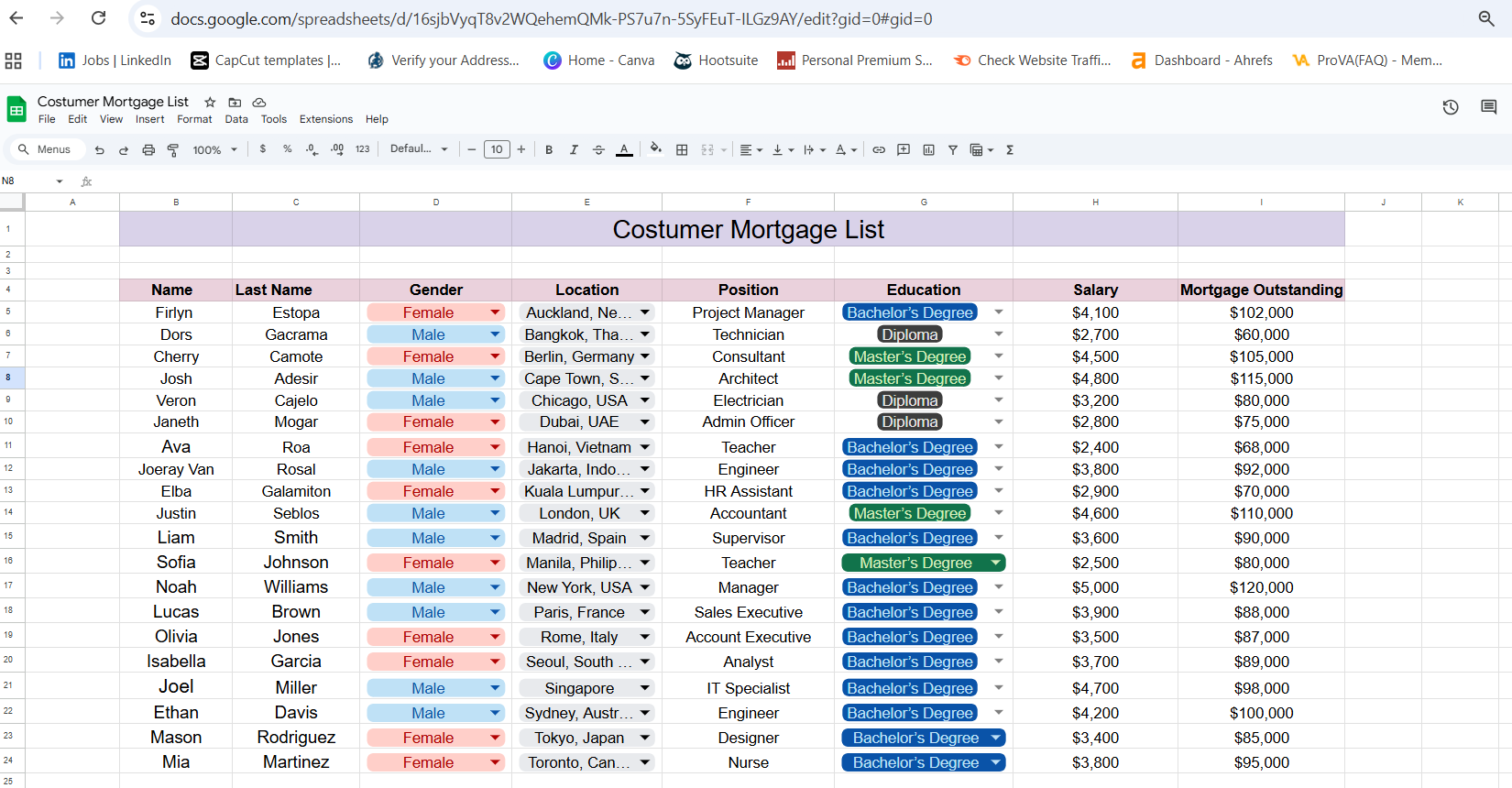Click the font size input box
Viewport: 1512px width, 788px height.
[x=497, y=150]
